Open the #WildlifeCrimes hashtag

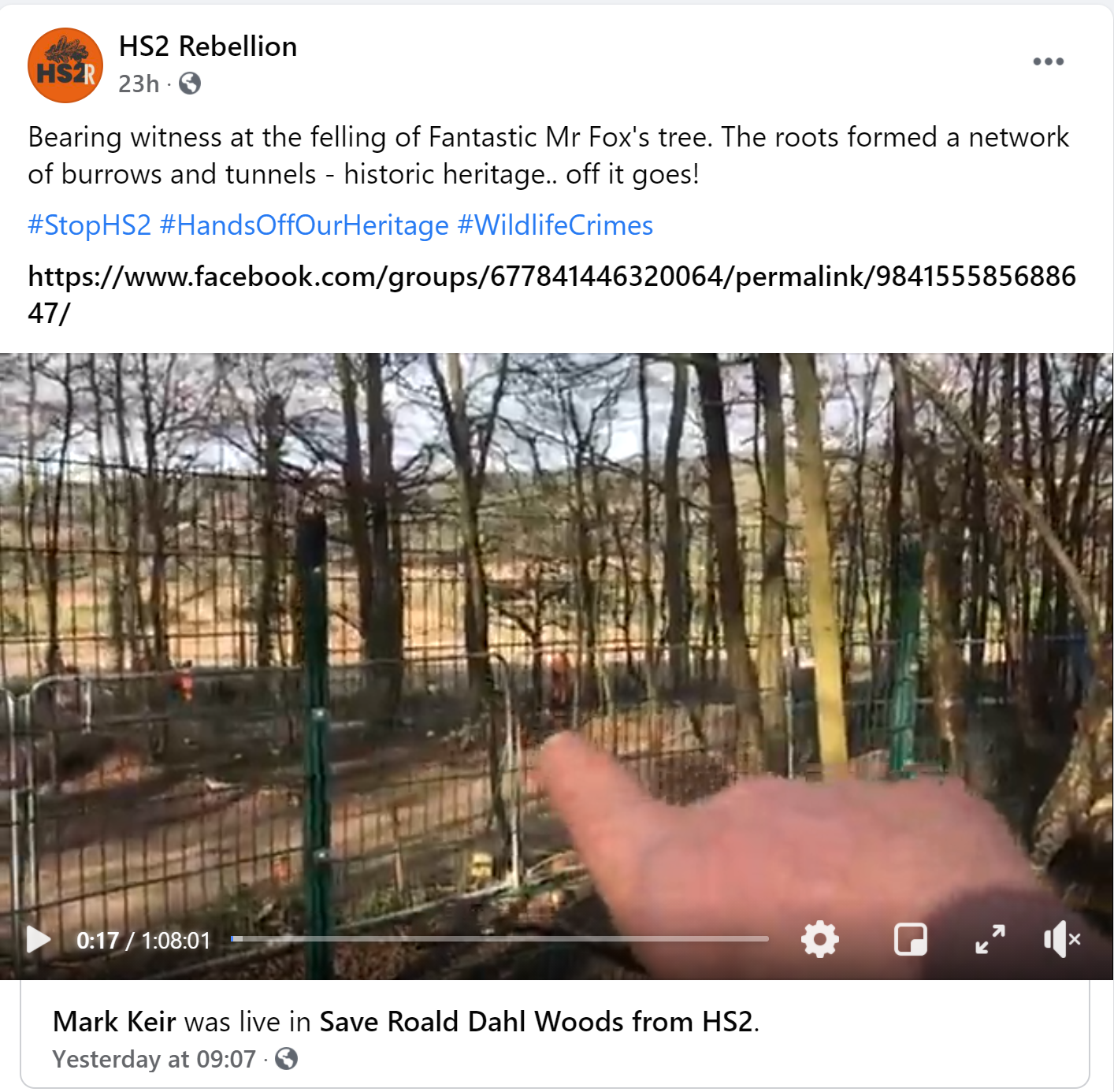555,225
